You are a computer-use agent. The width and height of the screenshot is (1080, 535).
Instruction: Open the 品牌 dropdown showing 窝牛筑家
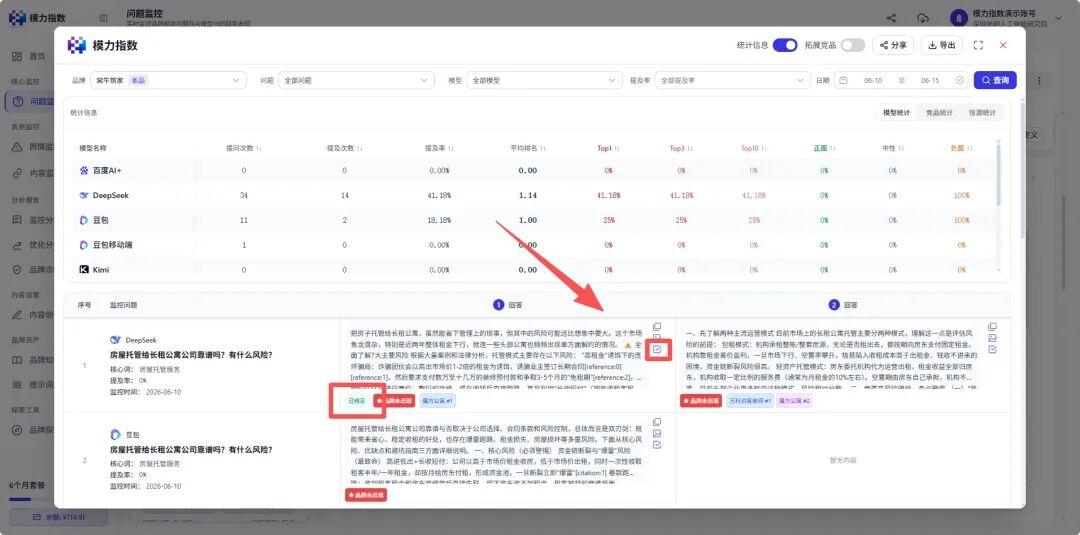point(168,81)
